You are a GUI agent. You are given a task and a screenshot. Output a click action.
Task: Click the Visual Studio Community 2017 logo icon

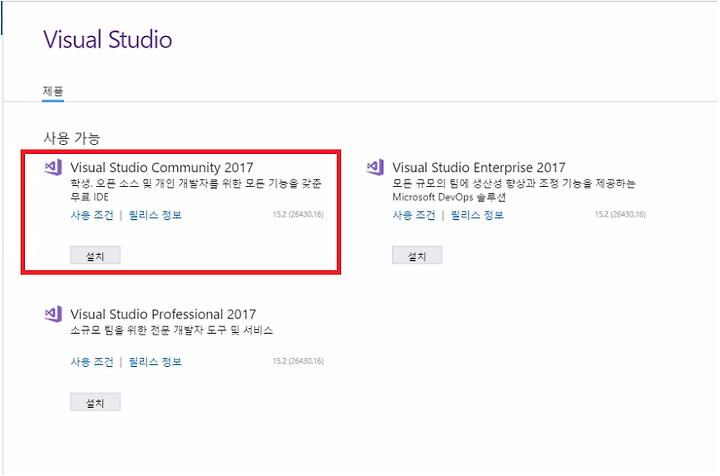[53, 167]
